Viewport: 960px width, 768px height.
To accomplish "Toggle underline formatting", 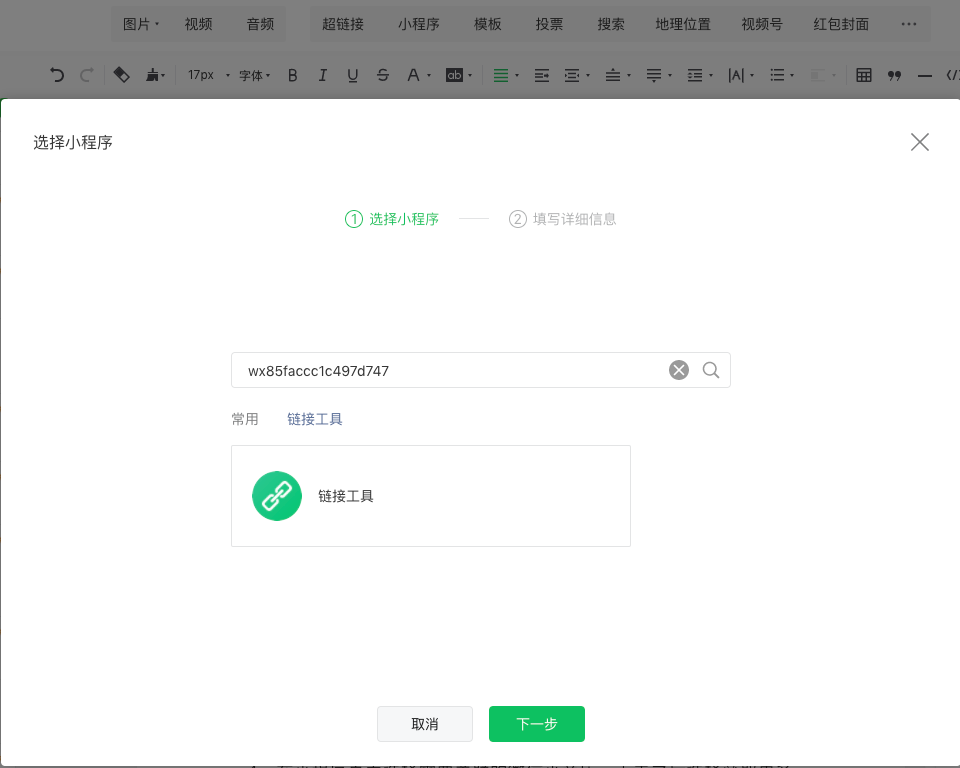I will (x=353, y=75).
